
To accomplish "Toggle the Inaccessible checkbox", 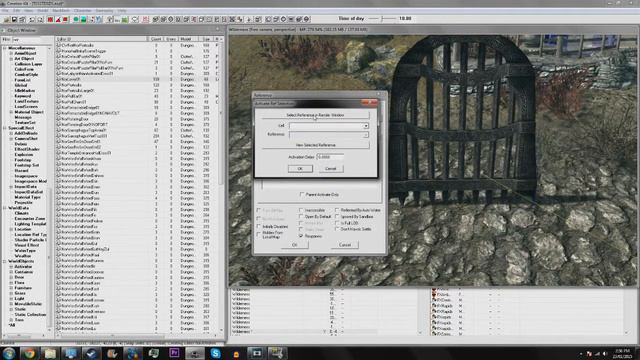I will coord(301,210).
